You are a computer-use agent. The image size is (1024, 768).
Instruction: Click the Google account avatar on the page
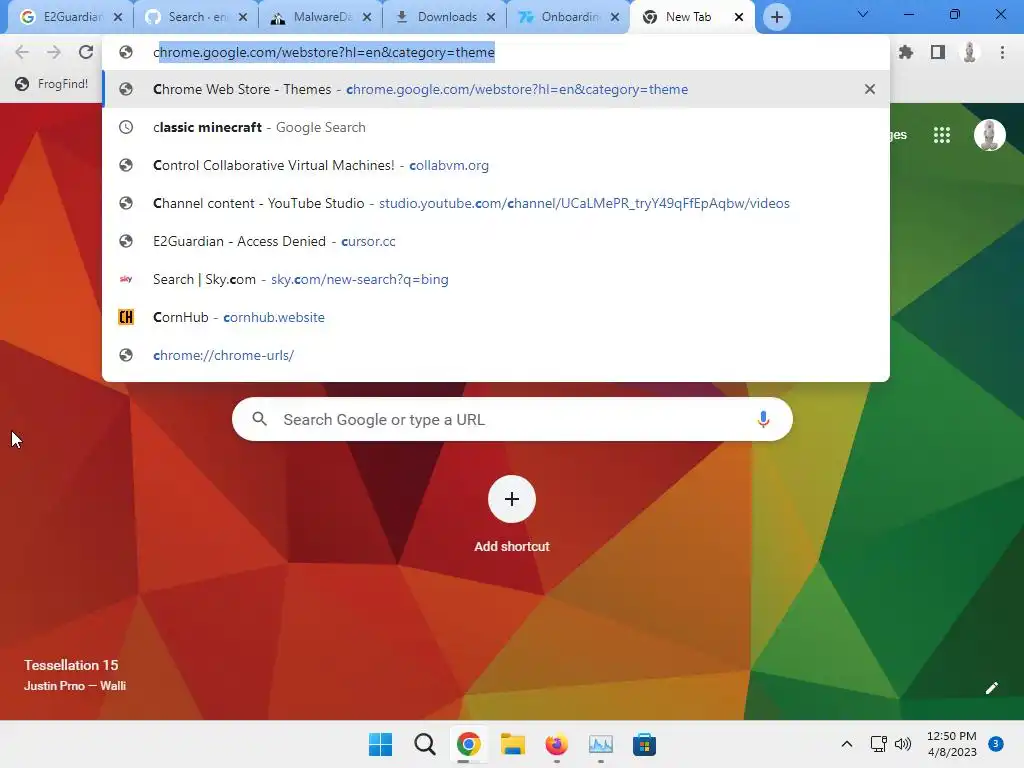coord(989,135)
